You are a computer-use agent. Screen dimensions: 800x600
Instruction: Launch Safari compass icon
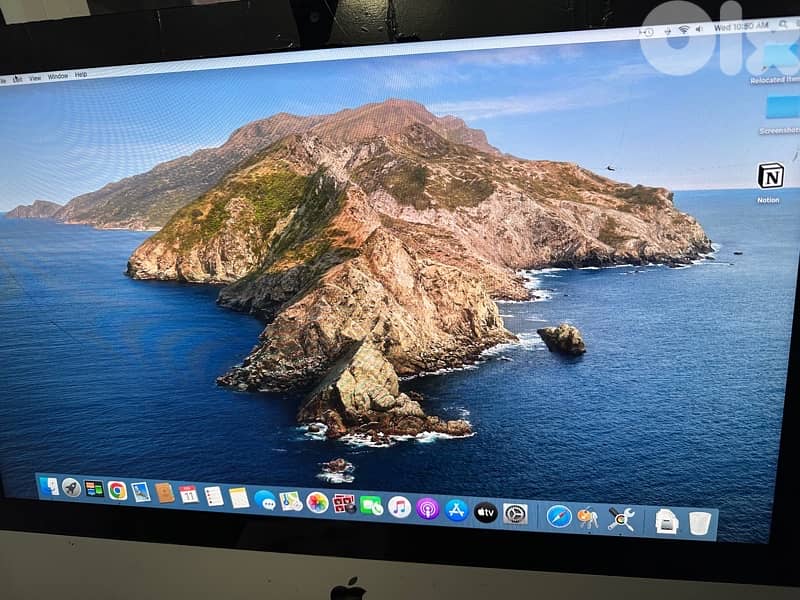(559, 516)
